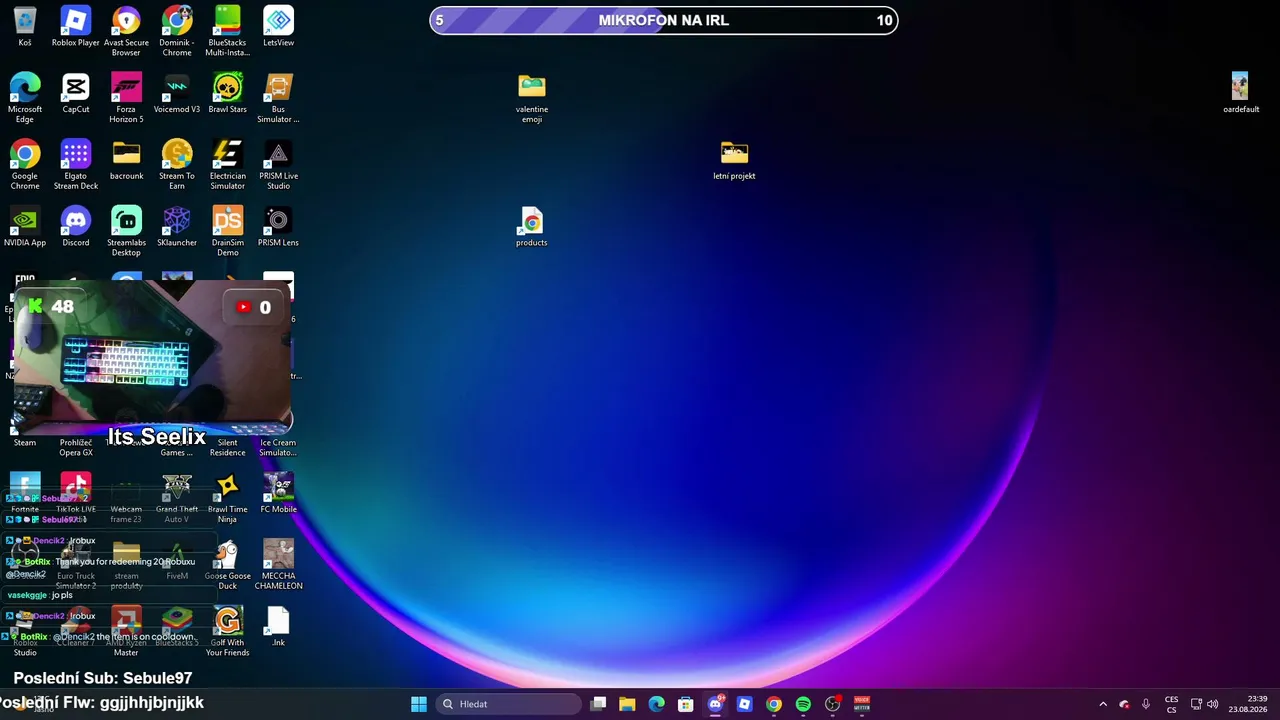Image resolution: width=1280 pixels, height=720 pixels.
Task: Switch to Chrome on the taskbar
Action: (774, 704)
